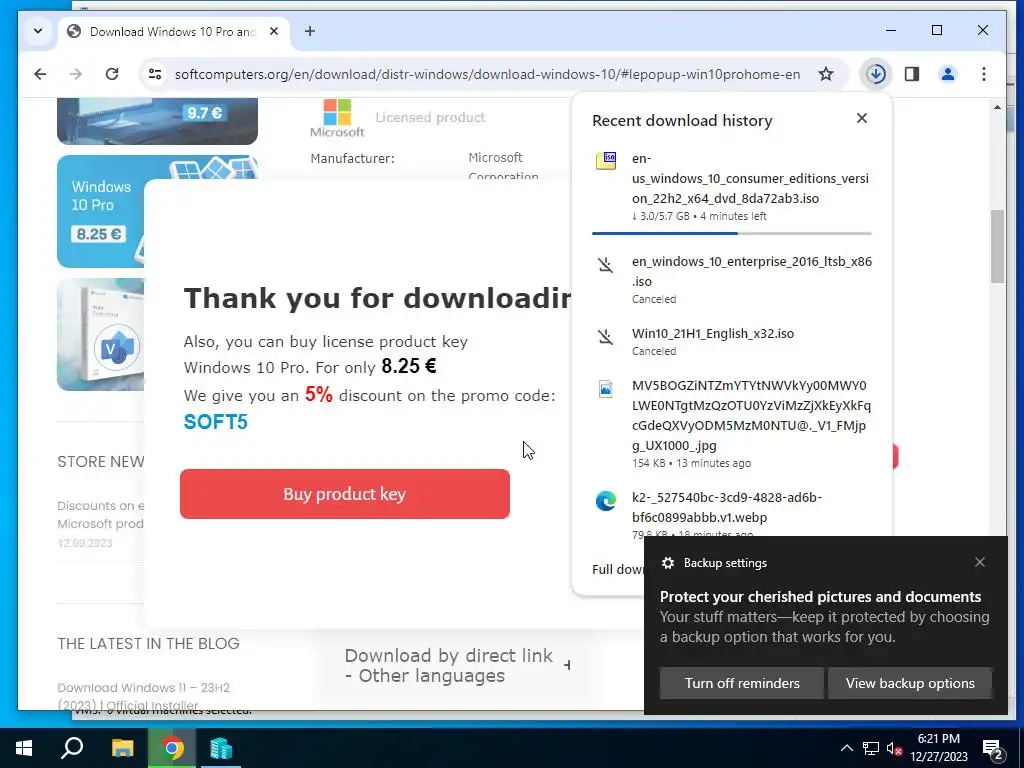The width and height of the screenshot is (1024, 768).
Task: Click the network tray icon
Action: pos(871,748)
